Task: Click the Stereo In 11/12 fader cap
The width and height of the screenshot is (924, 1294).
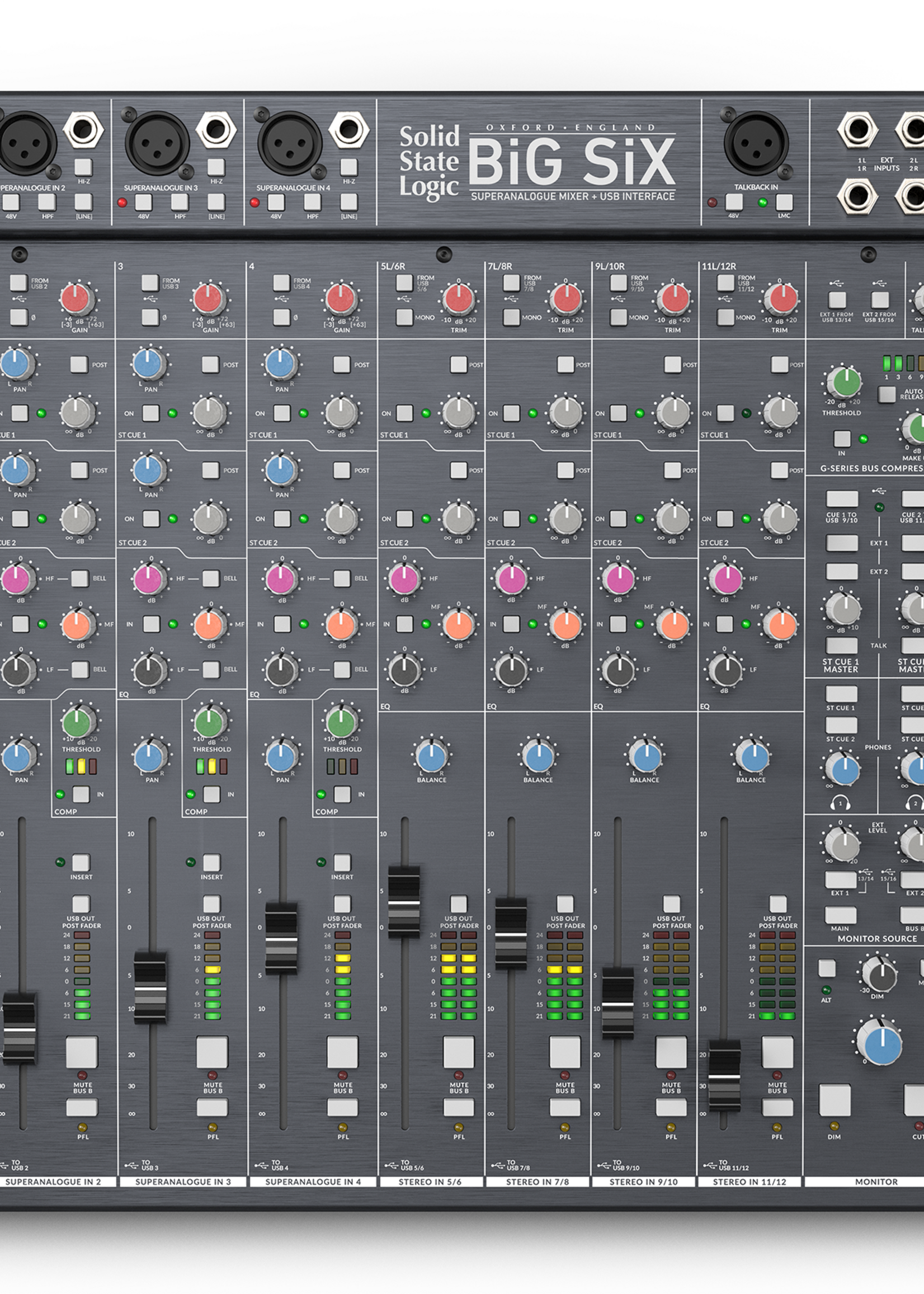Action: [724, 1077]
